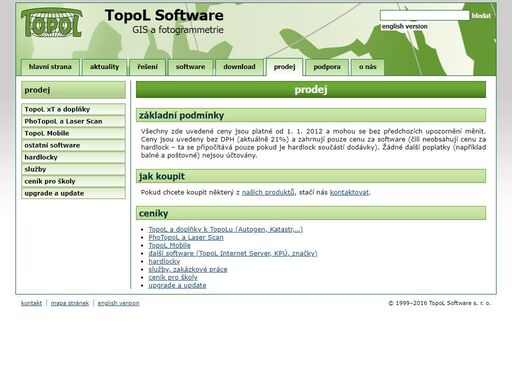Viewport: 512px width, 384px height.
Task: Follow the našich produktů link
Action: click(x=268, y=192)
